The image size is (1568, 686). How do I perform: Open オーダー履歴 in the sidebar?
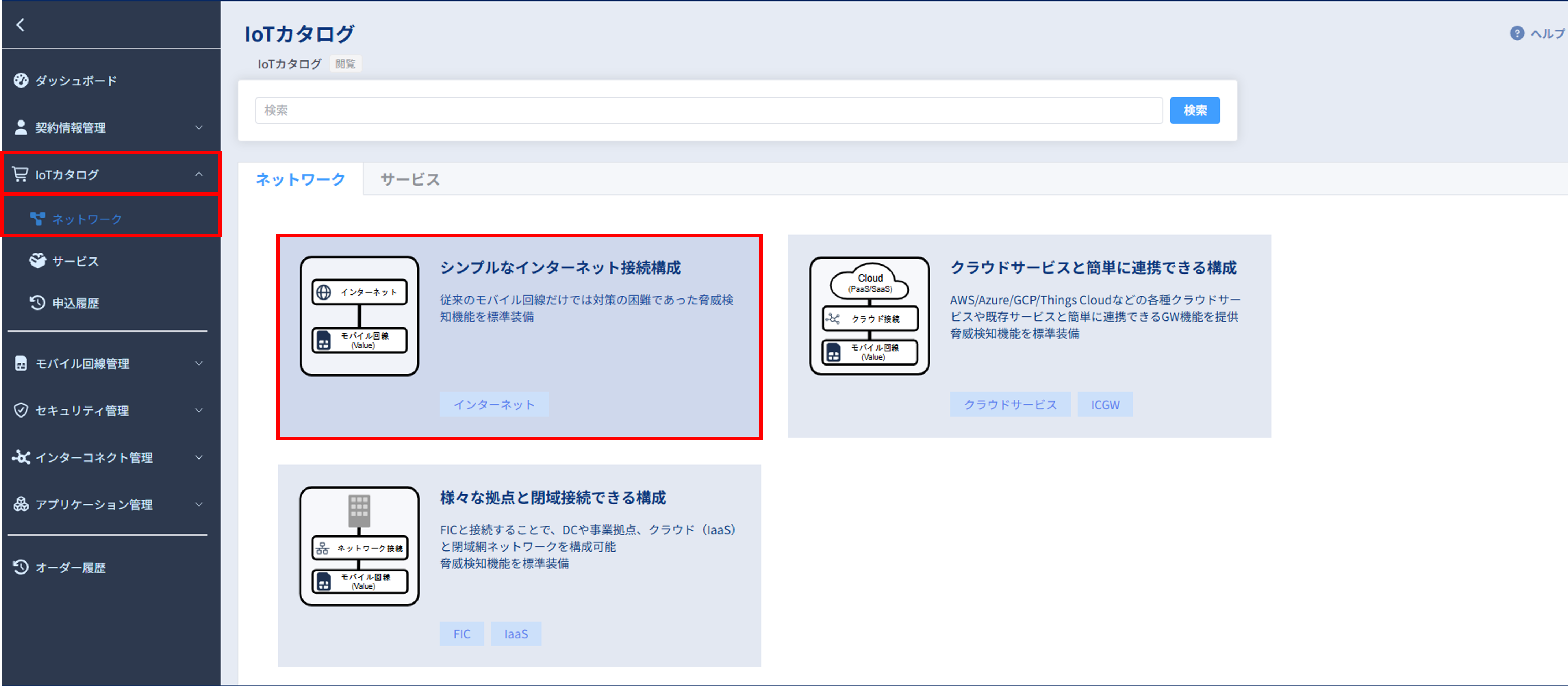[x=70, y=567]
